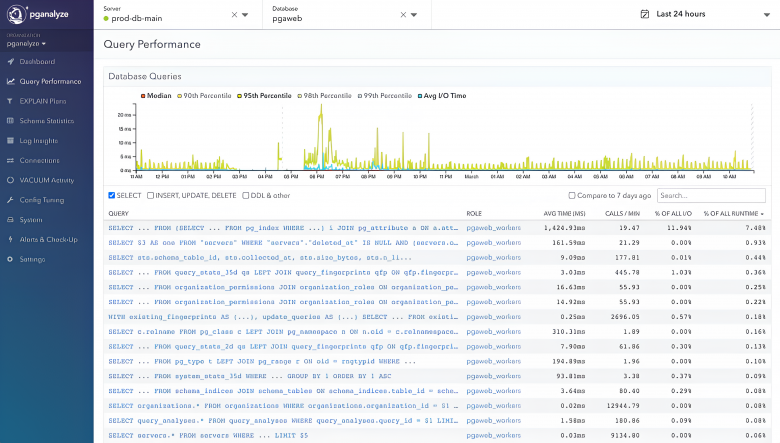Focus the query Search input field
Screen dimensions: 780x443
tap(711, 195)
